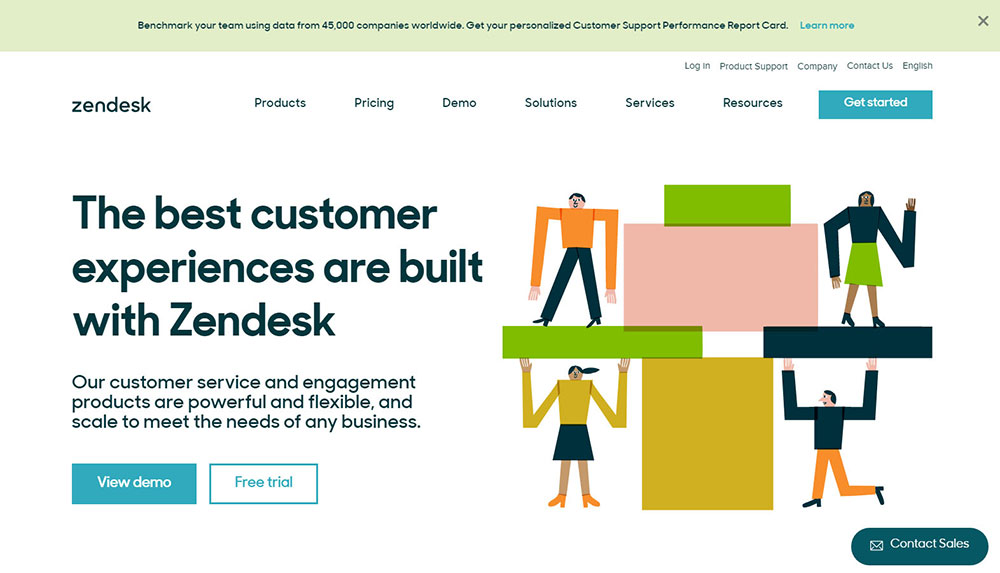
Task: Follow the Learn more banner link
Action: point(827,26)
